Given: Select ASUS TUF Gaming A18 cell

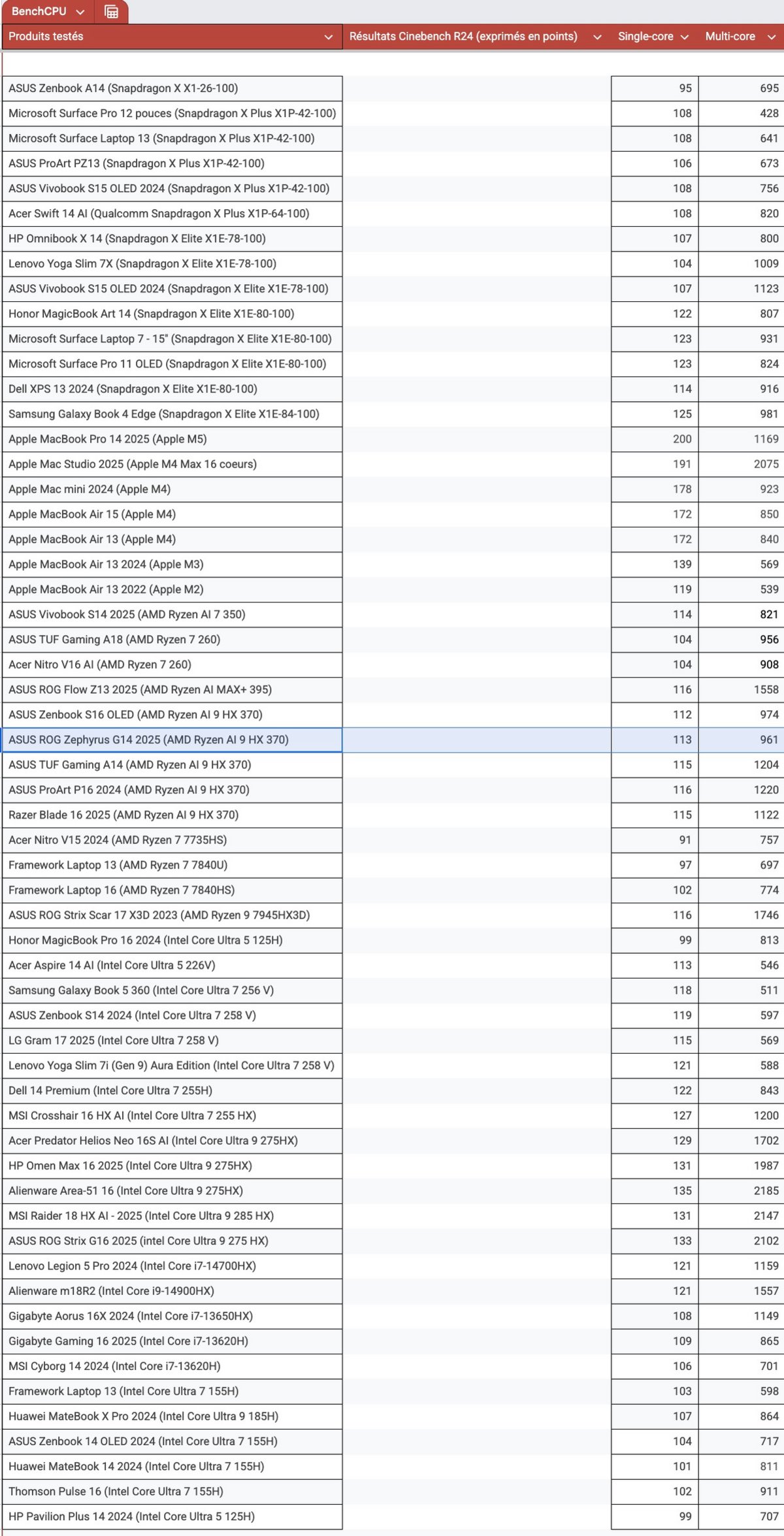Looking at the screenshot, I should (172, 640).
